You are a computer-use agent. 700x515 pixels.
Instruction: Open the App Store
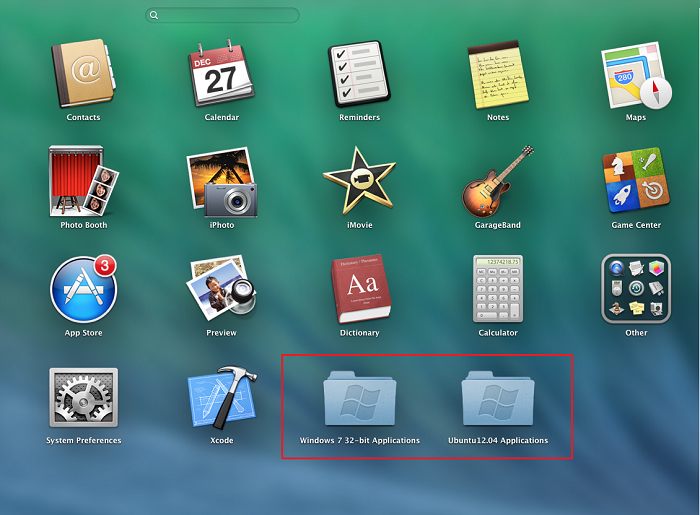(x=83, y=289)
